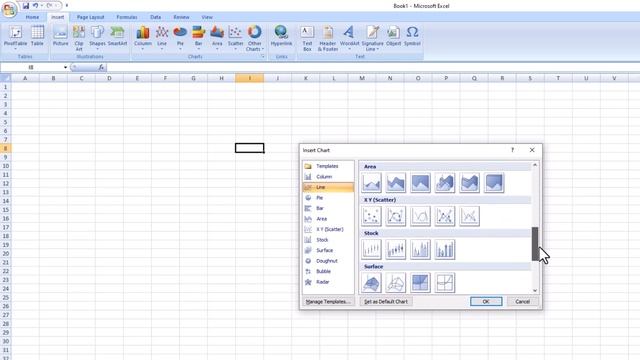Open the Shapes gallery
This screenshot has width=640, height=360.
click(97, 38)
